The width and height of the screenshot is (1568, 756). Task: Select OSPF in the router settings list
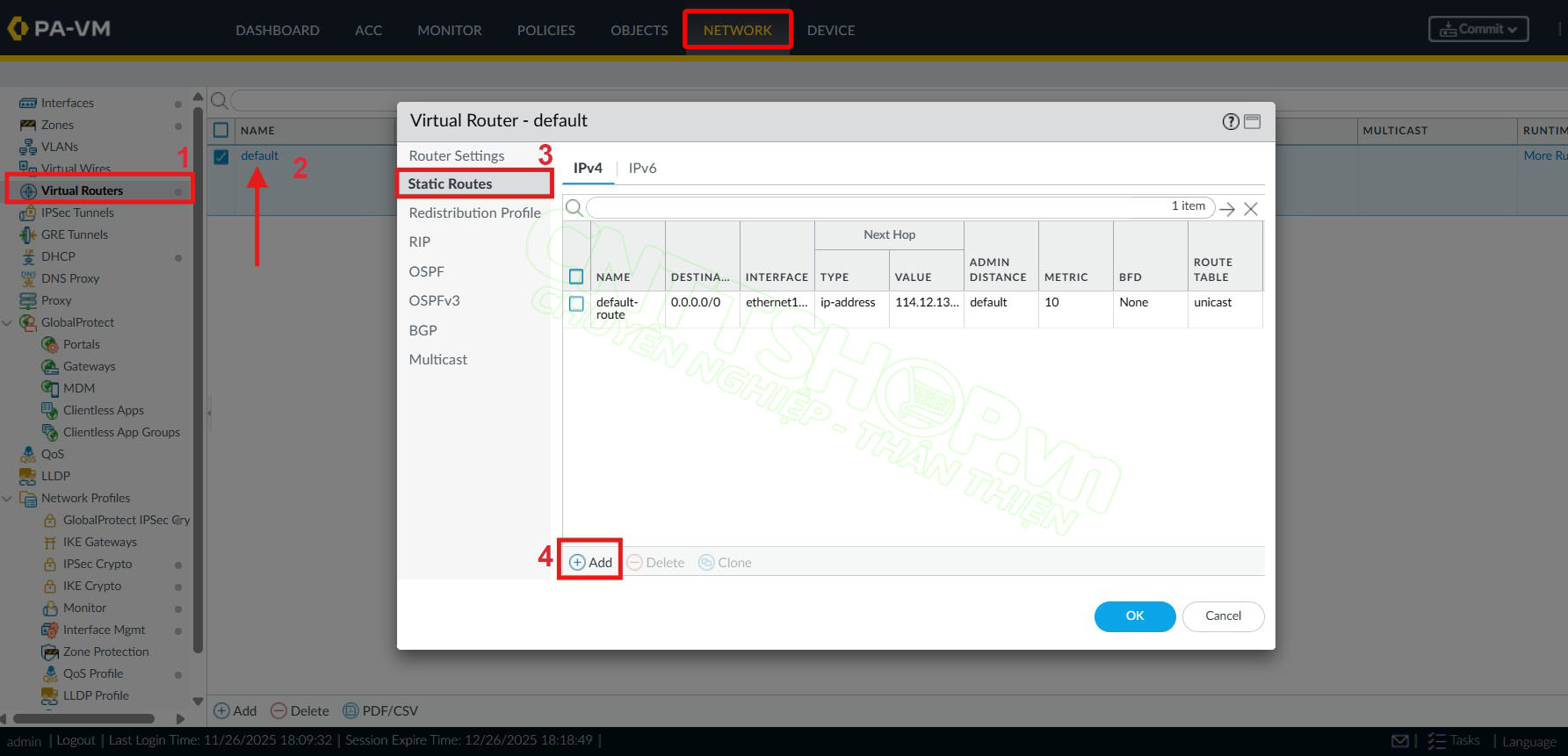point(426,271)
